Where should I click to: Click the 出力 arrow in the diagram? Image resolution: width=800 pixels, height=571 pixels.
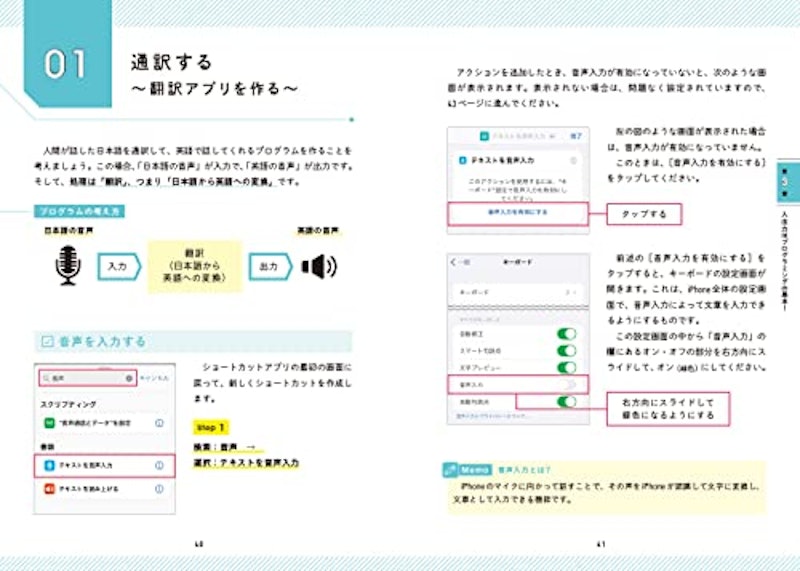[x=270, y=266]
